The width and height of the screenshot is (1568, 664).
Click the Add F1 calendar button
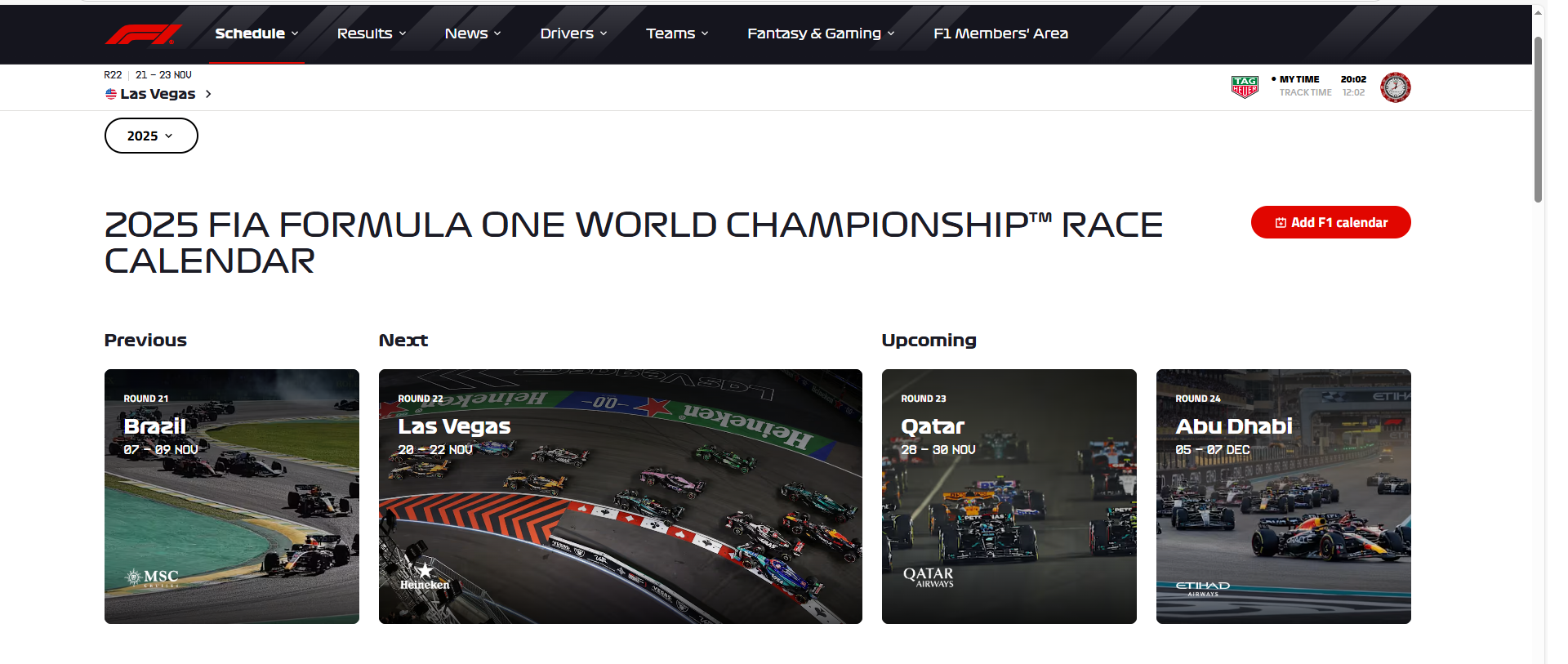click(x=1330, y=222)
